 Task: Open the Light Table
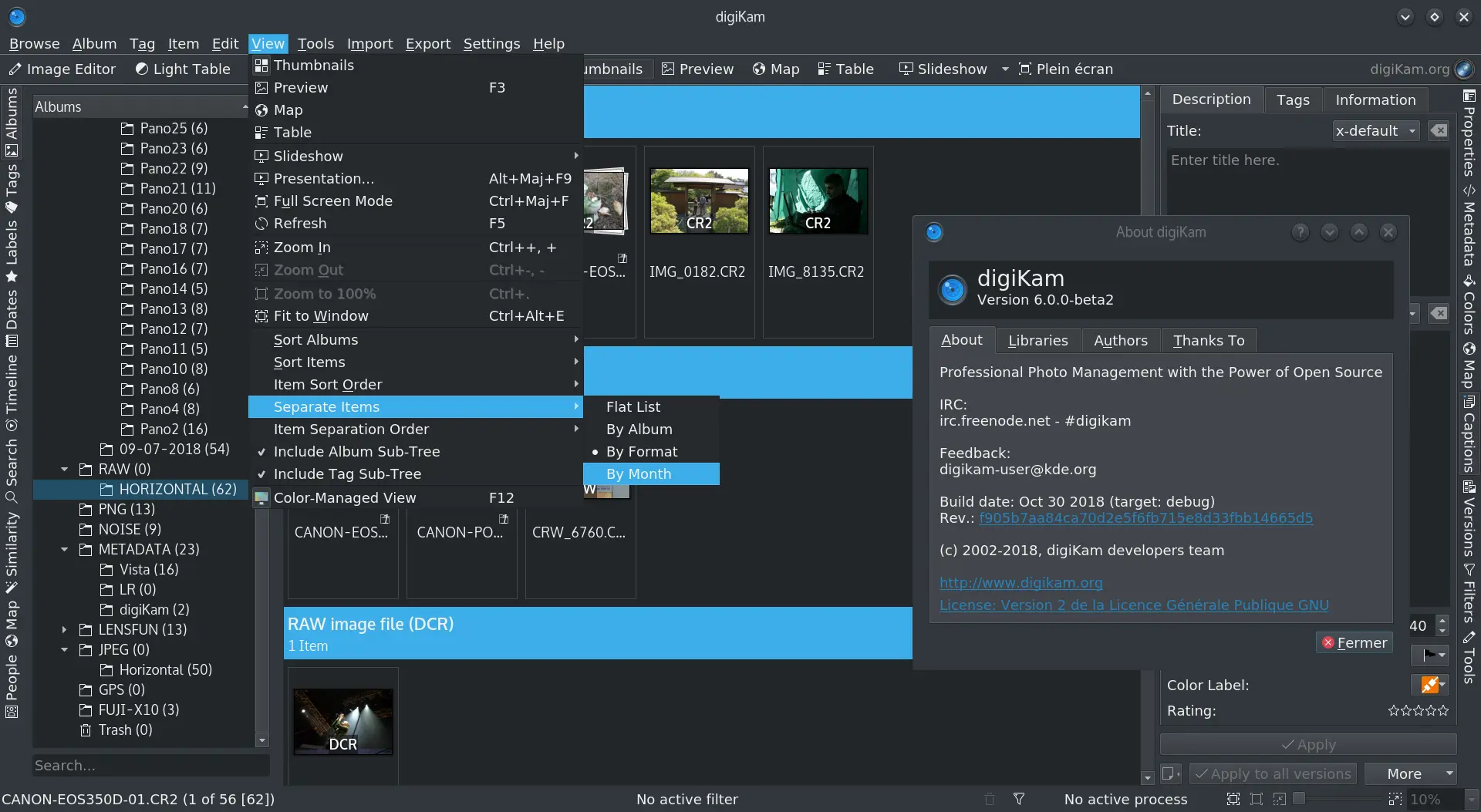pos(183,69)
